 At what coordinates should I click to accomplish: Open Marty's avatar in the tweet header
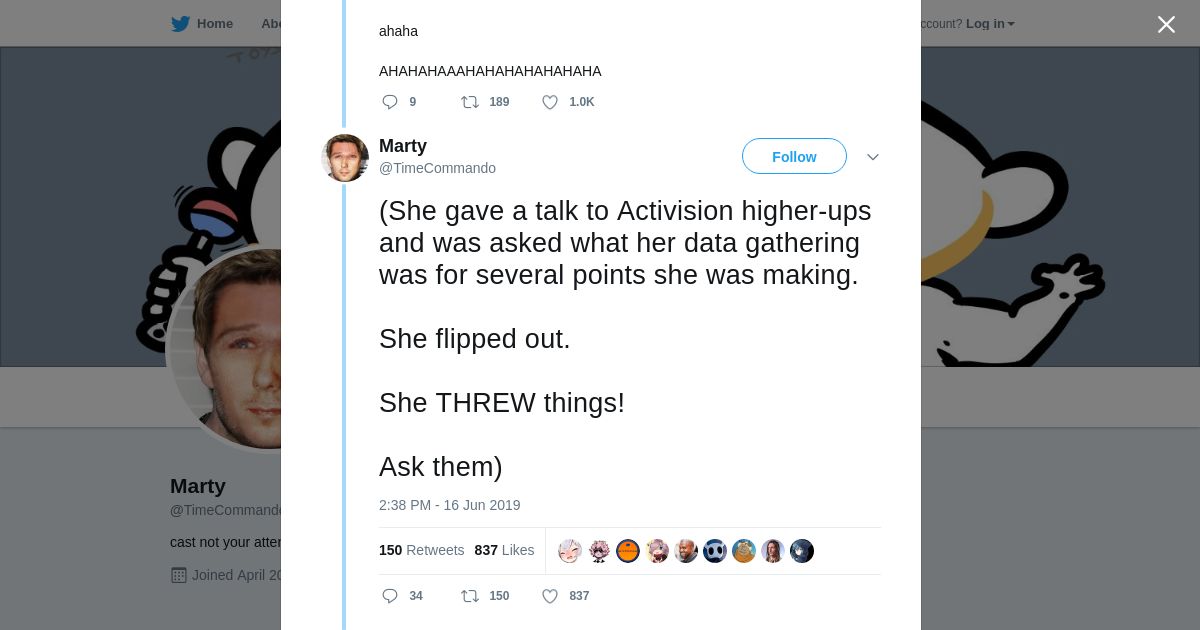pyautogui.click(x=345, y=158)
